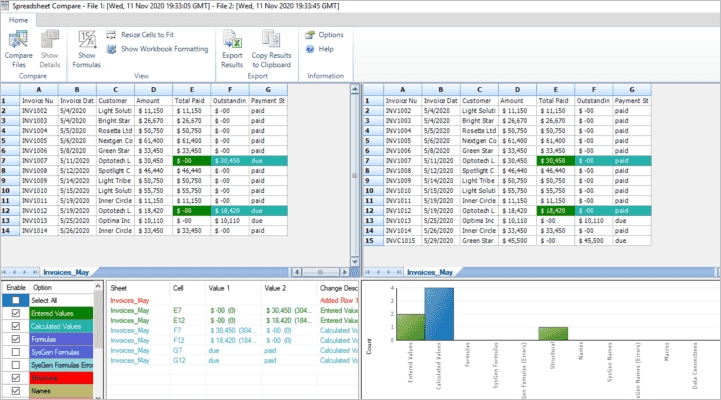Click the left pane's horizontal scroll right arrow
The image size is (721, 400).
coord(344,272)
